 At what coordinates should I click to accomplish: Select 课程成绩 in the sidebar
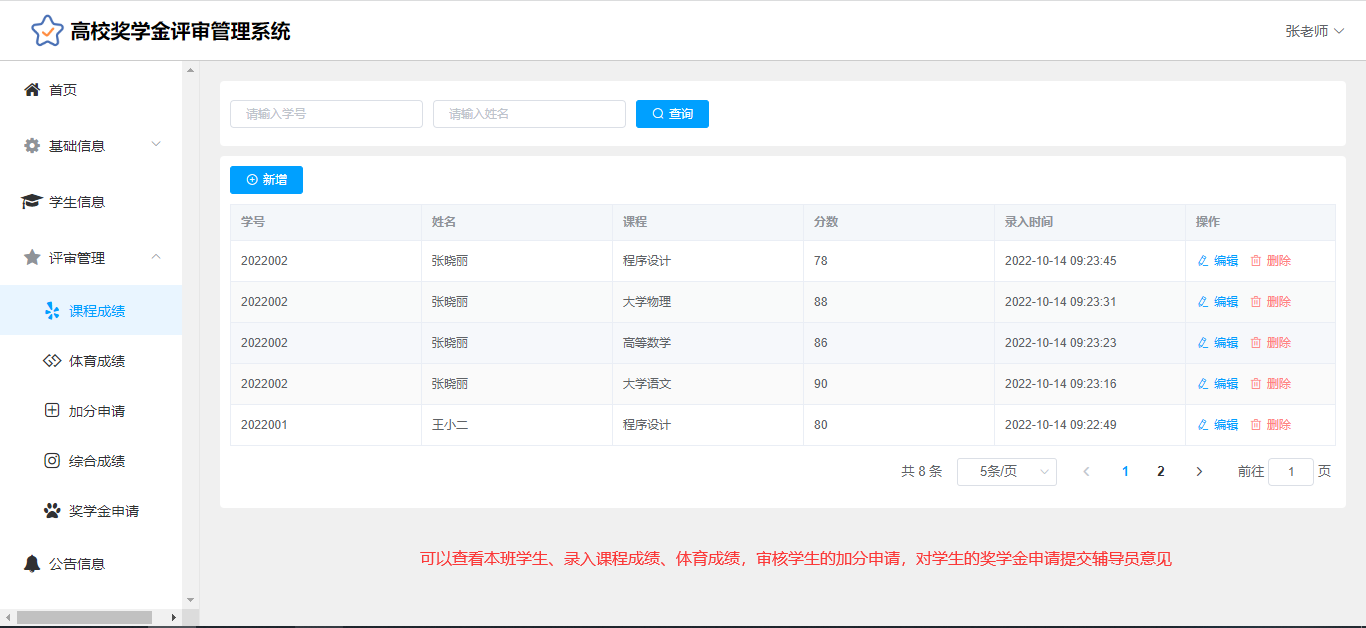click(96, 311)
